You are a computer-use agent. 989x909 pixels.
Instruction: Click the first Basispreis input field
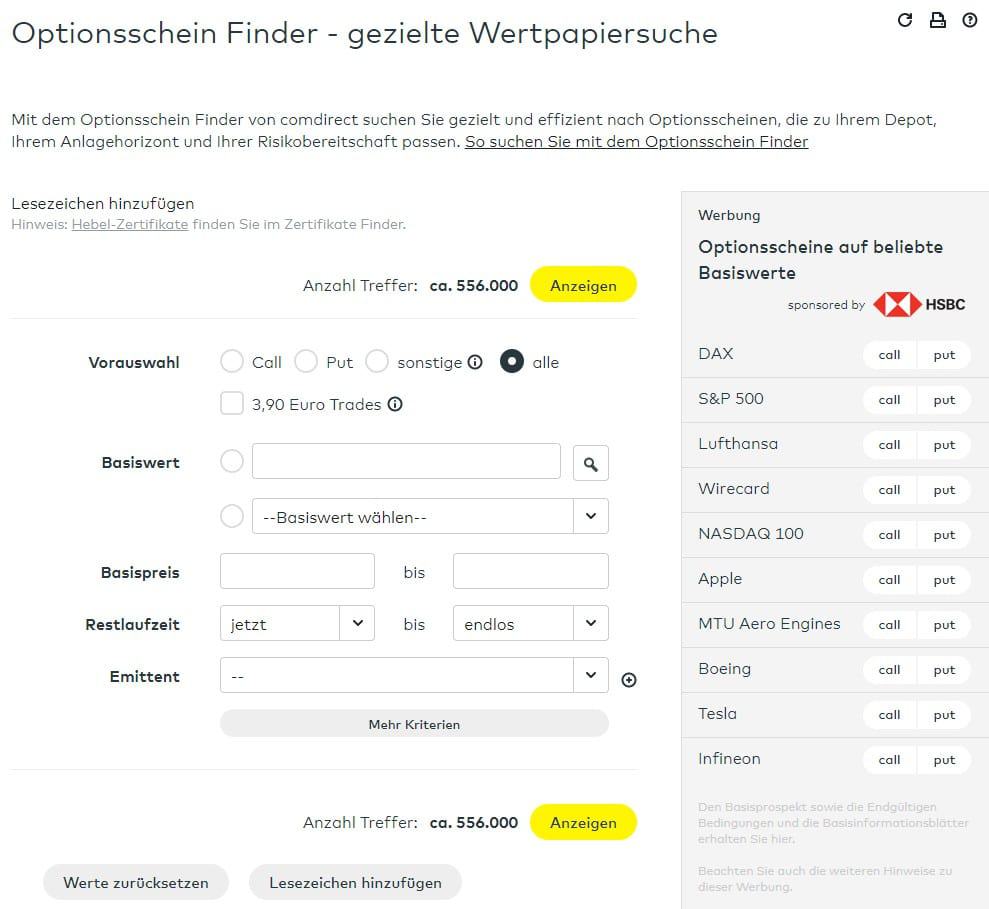(297, 570)
